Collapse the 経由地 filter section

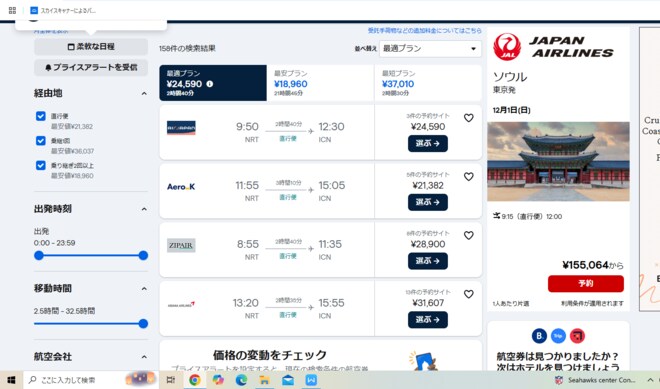tap(144, 93)
